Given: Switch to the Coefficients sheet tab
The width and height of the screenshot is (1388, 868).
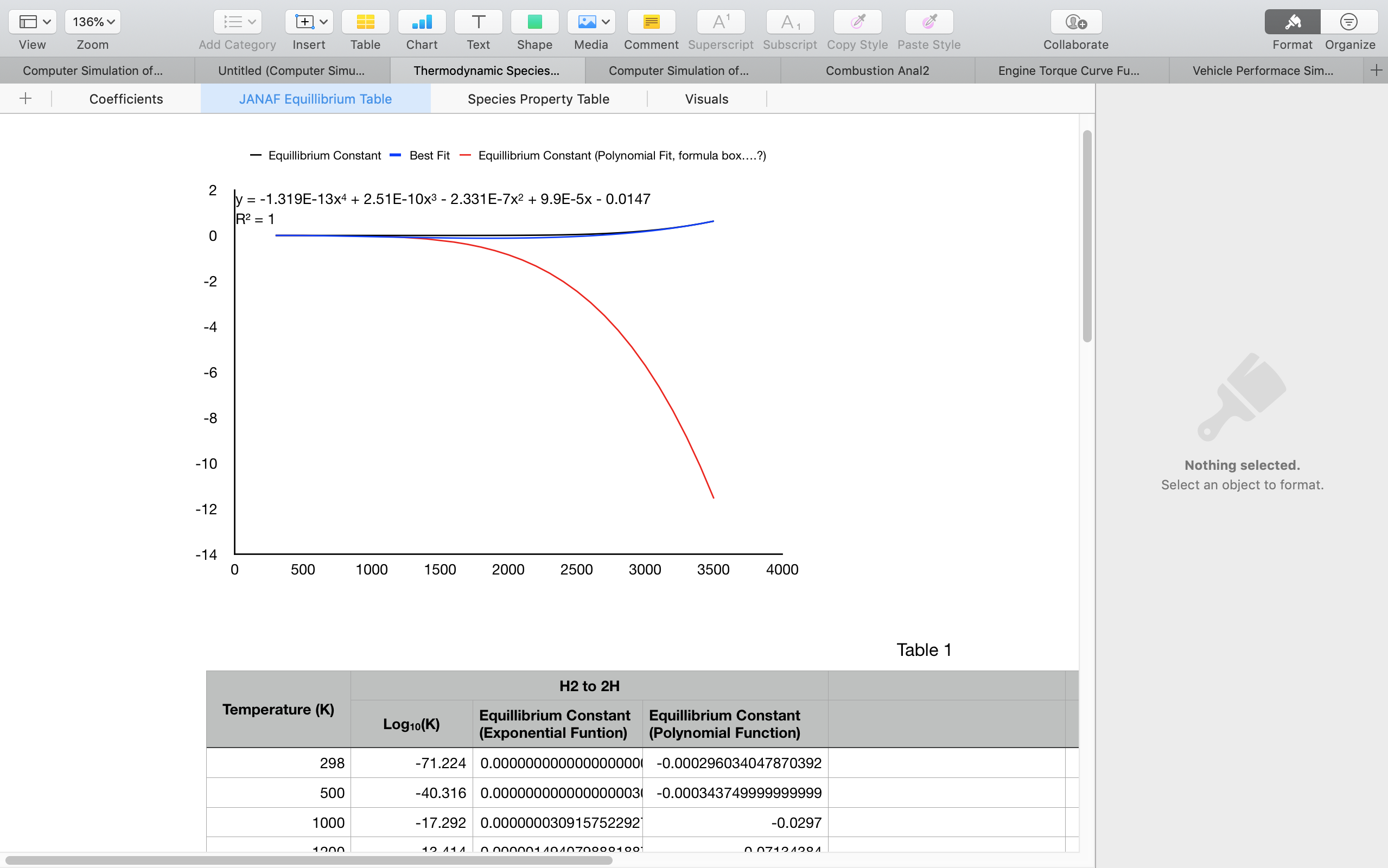Looking at the screenshot, I should point(126,99).
